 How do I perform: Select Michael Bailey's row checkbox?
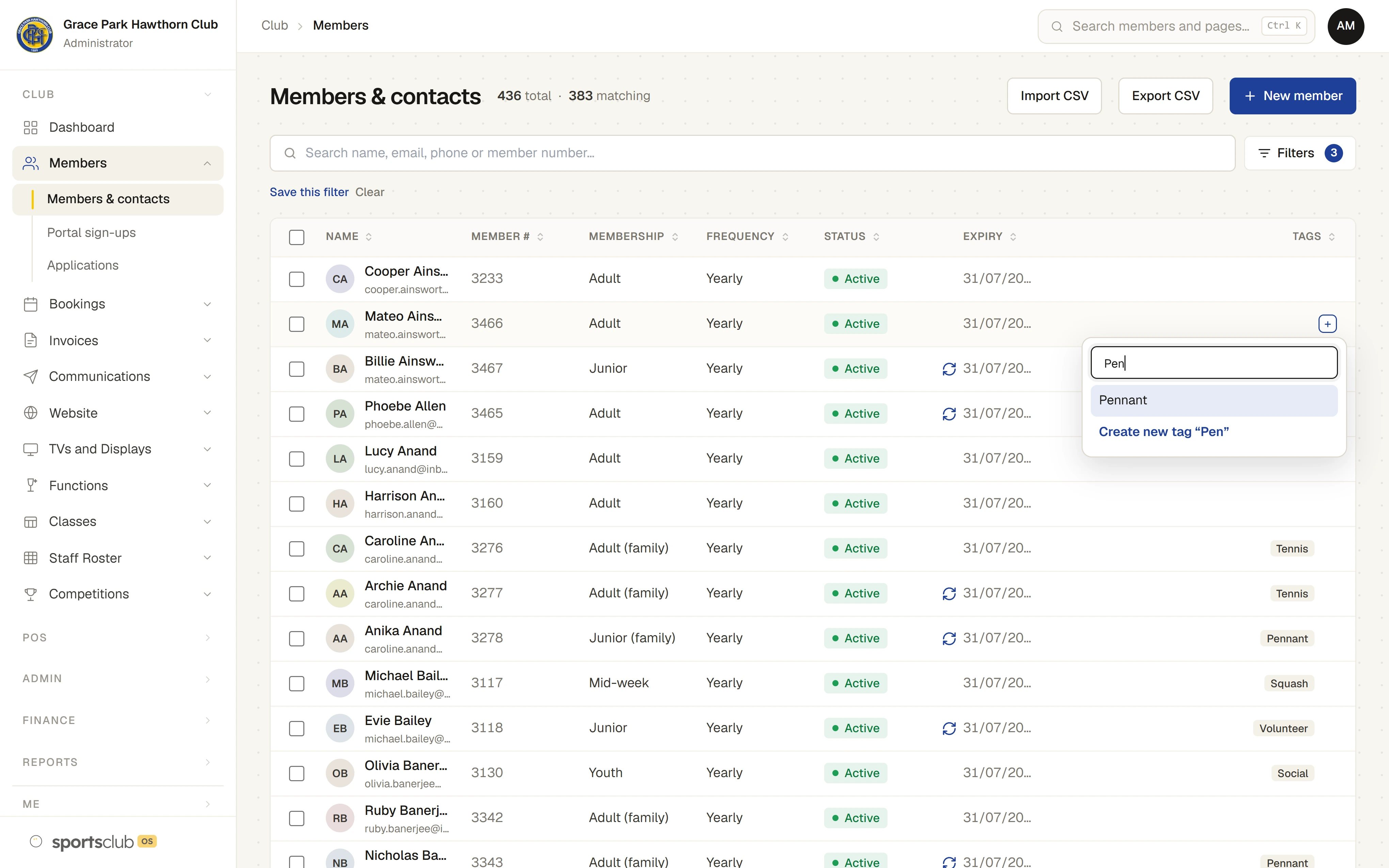(296, 683)
